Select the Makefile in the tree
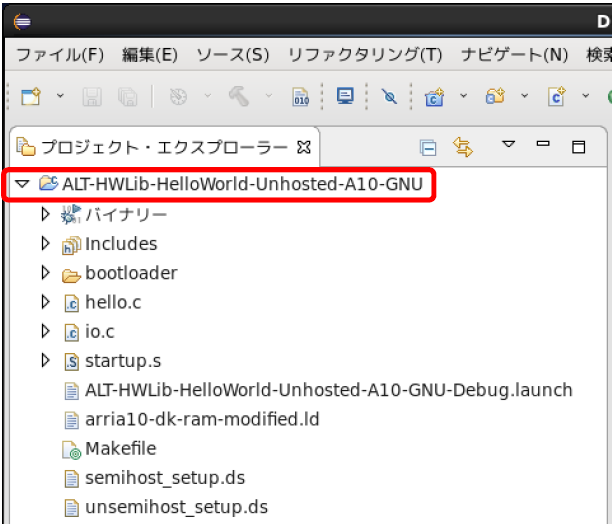614x524 pixels. (x=120, y=449)
